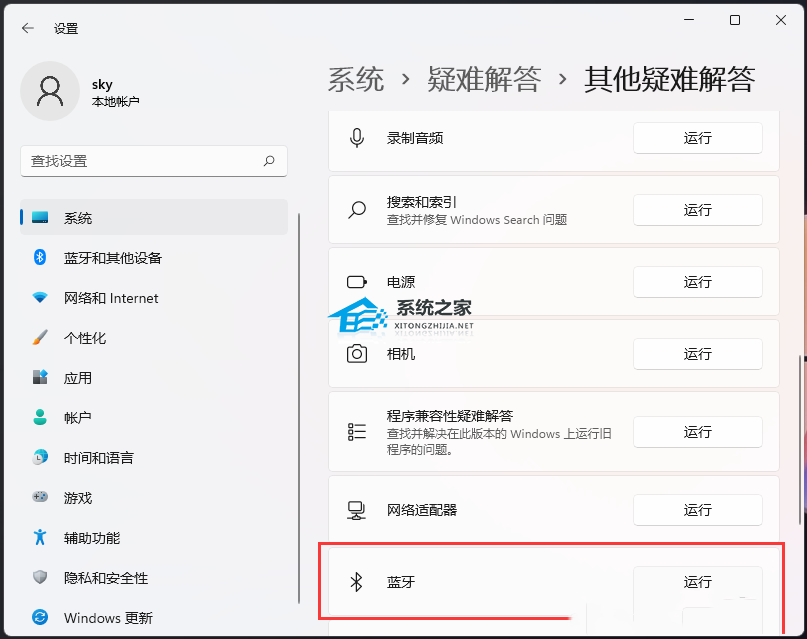
Task: Open 辅助功能 settings
Action: [154, 538]
